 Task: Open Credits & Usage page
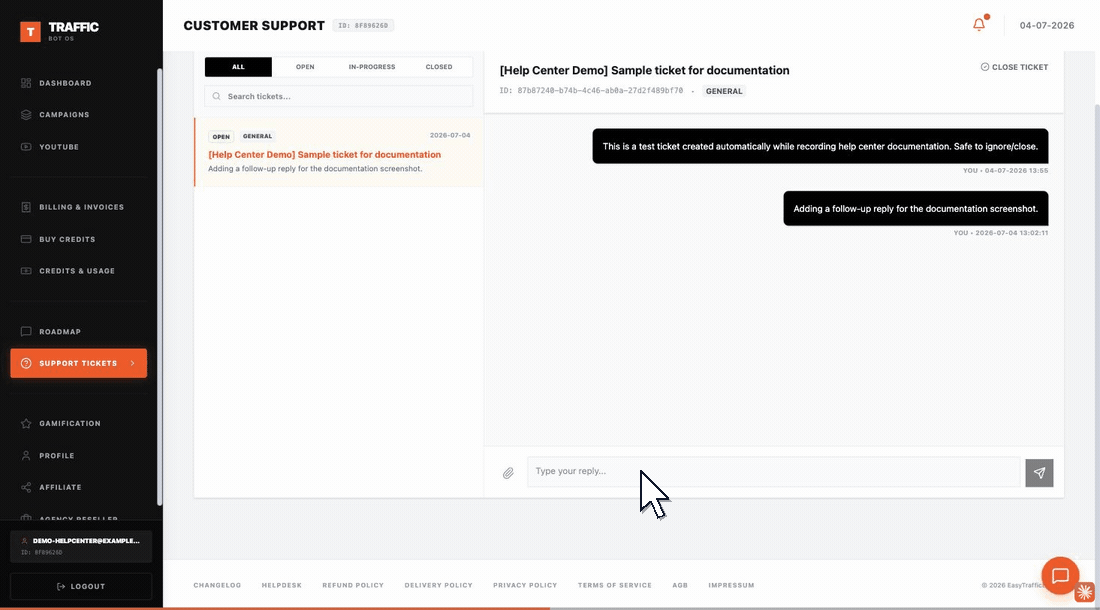tap(79, 271)
